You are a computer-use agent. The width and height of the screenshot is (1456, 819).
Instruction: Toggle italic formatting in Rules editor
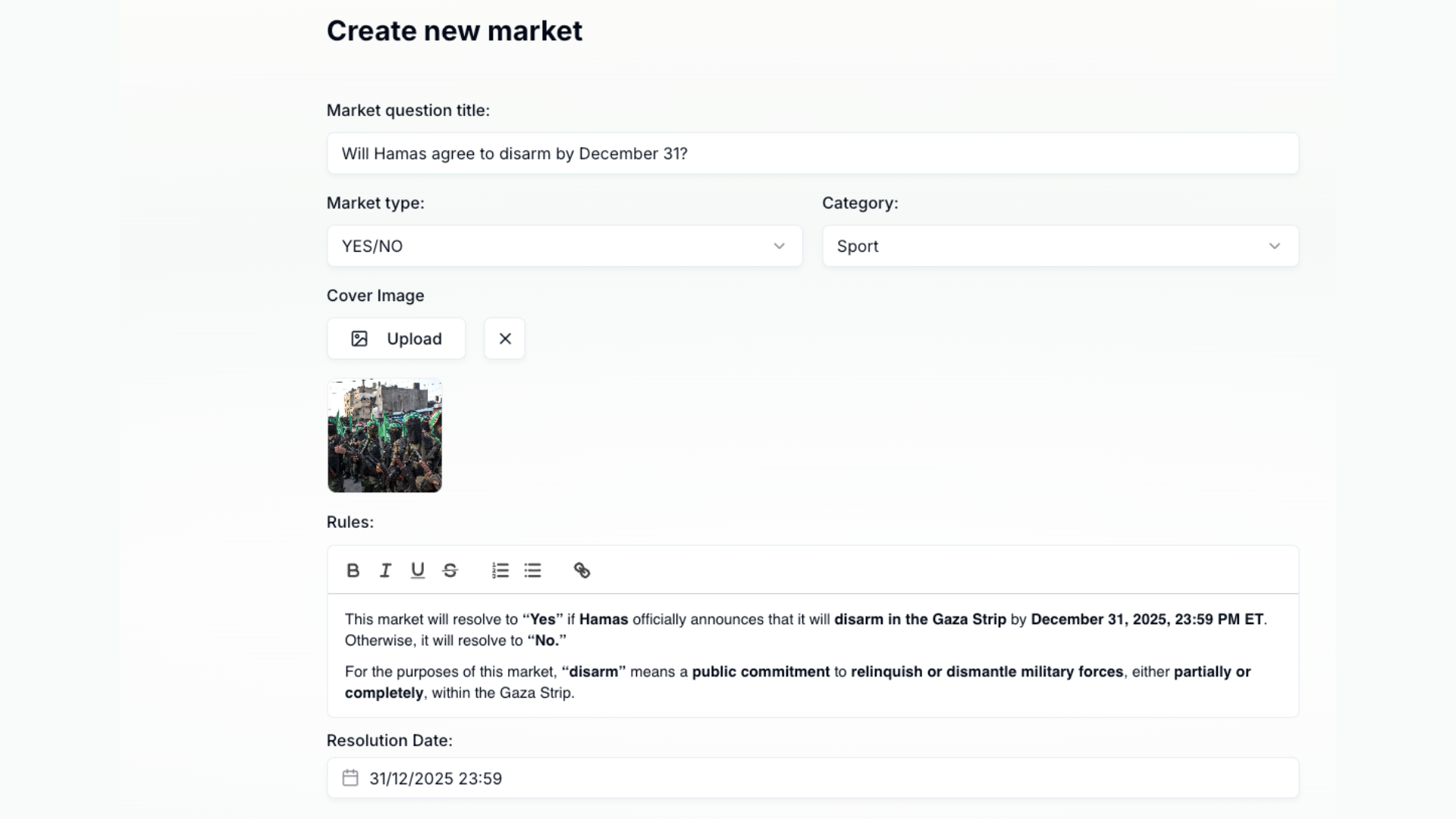[x=385, y=570]
